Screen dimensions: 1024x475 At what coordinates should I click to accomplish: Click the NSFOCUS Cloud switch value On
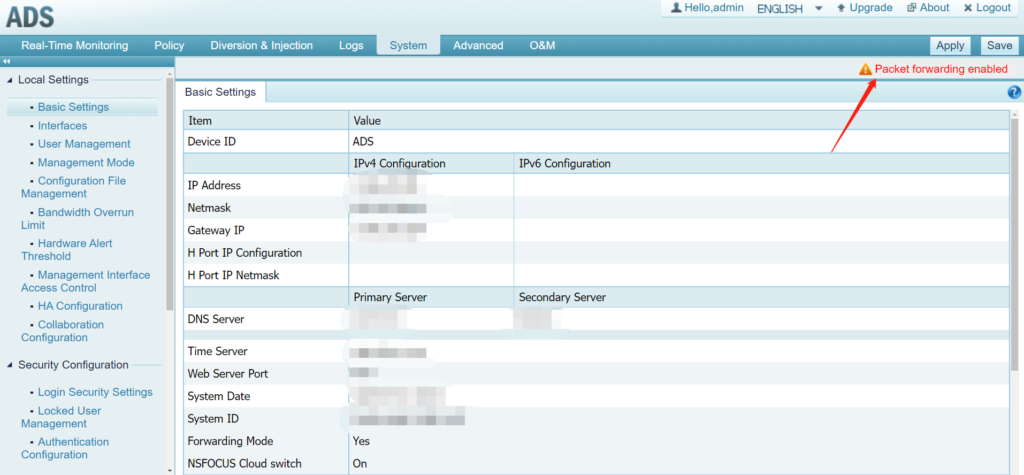click(x=360, y=463)
